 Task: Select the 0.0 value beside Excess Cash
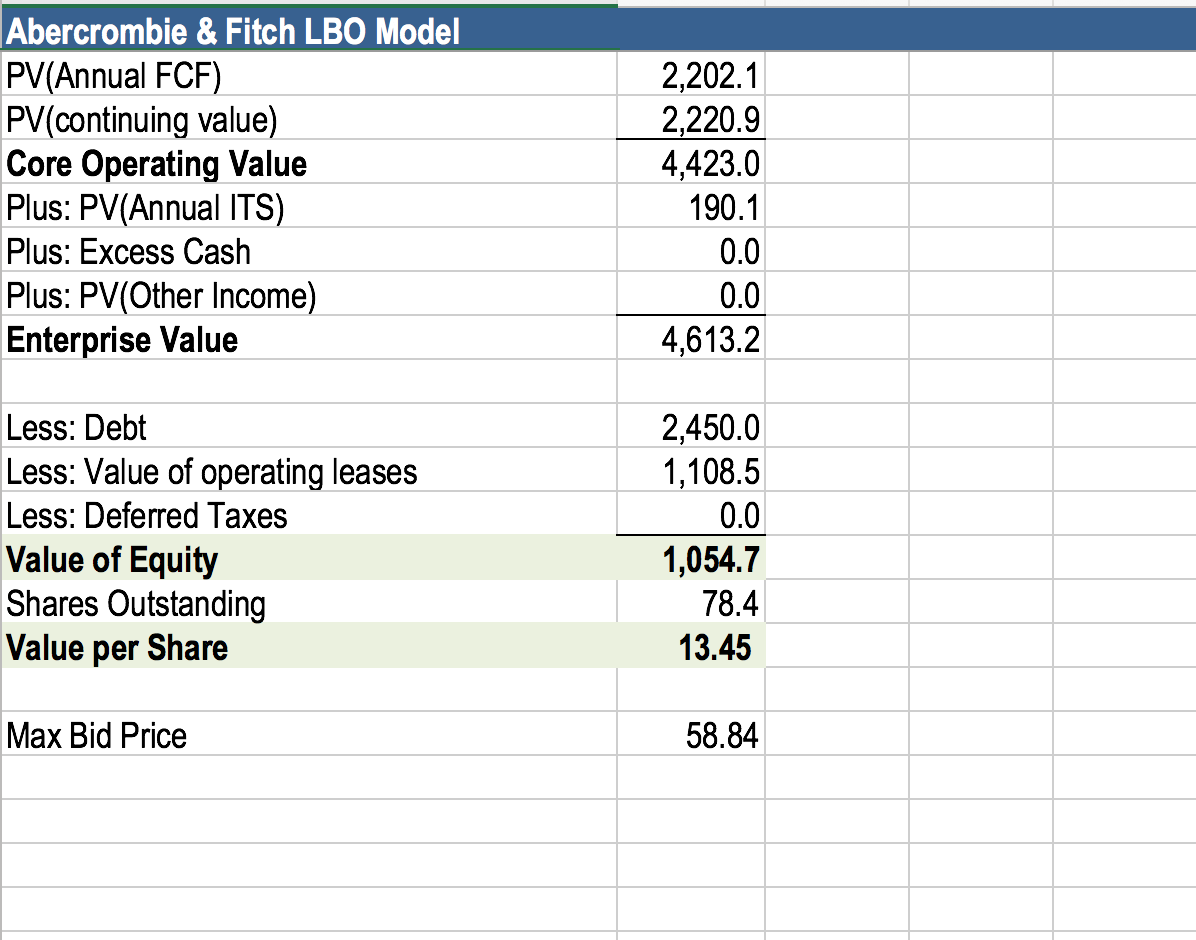[x=690, y=250]
